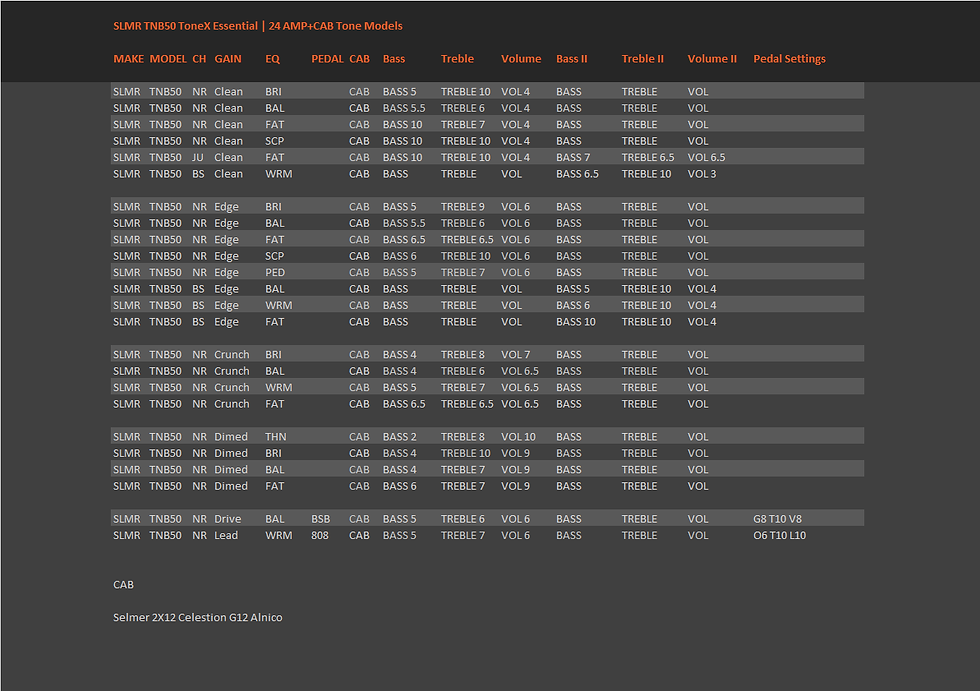Click the MAKE column header
980x691 pixels.
(128, 59)
